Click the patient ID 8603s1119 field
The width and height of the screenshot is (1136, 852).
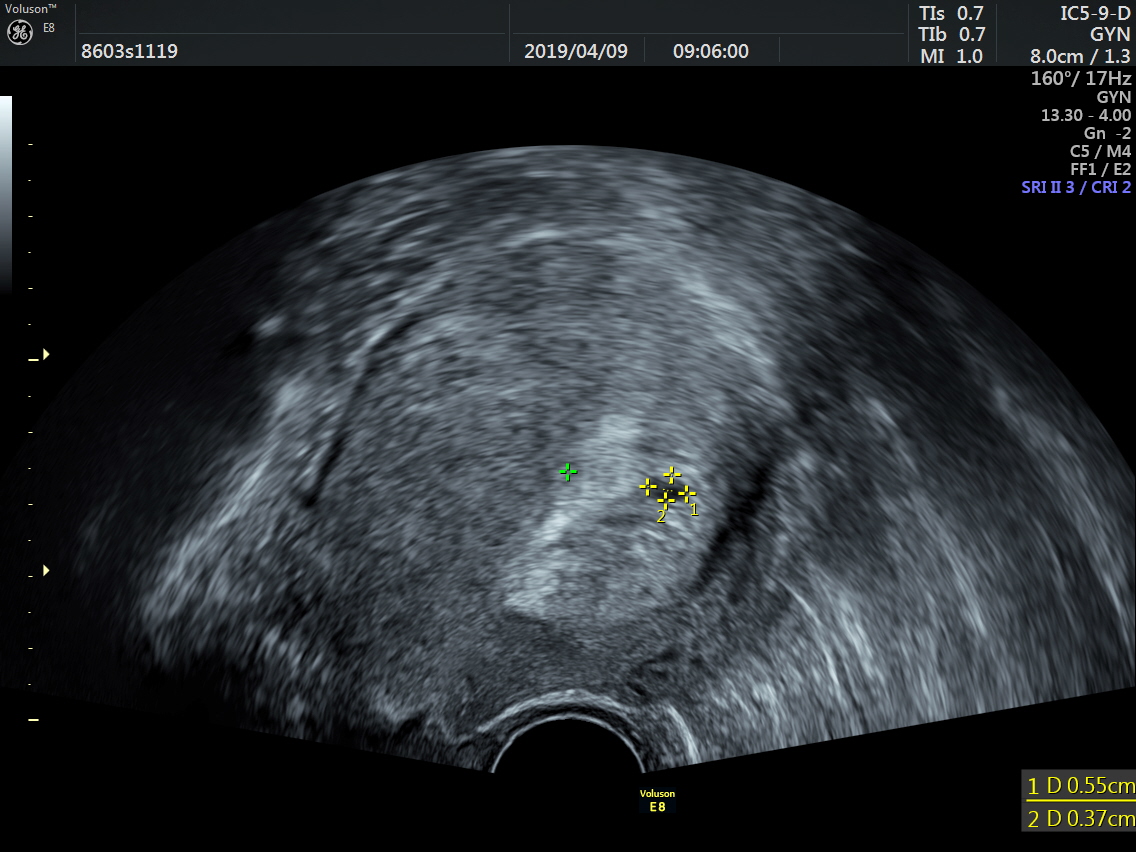click(x=130, y=51)
